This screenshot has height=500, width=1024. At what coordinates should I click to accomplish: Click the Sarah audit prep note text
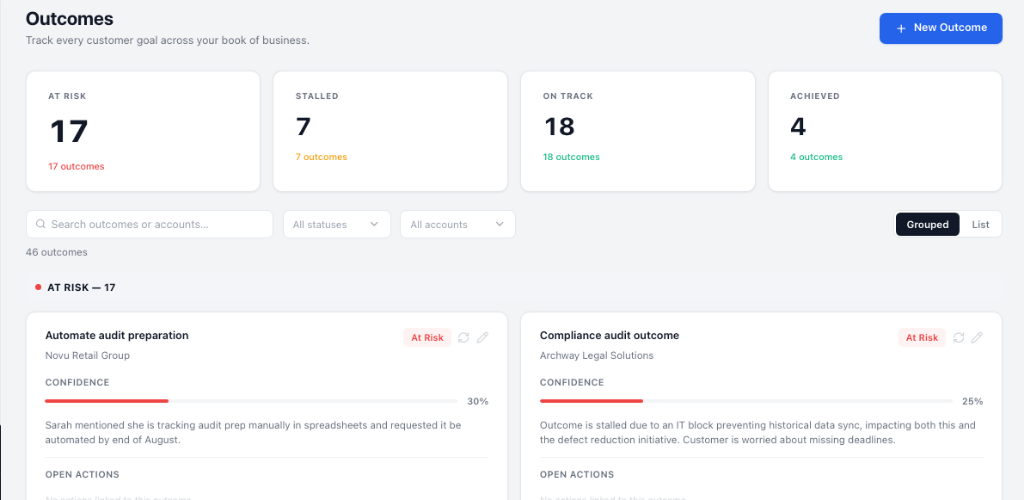253,433
